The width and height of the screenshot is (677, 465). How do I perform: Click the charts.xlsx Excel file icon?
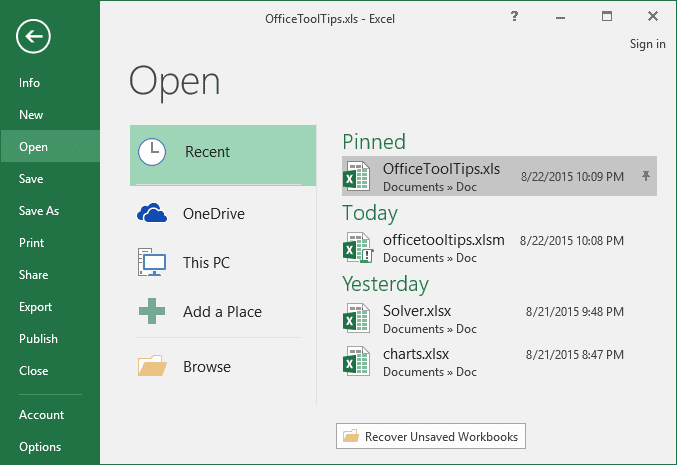(x=356, y=361)
